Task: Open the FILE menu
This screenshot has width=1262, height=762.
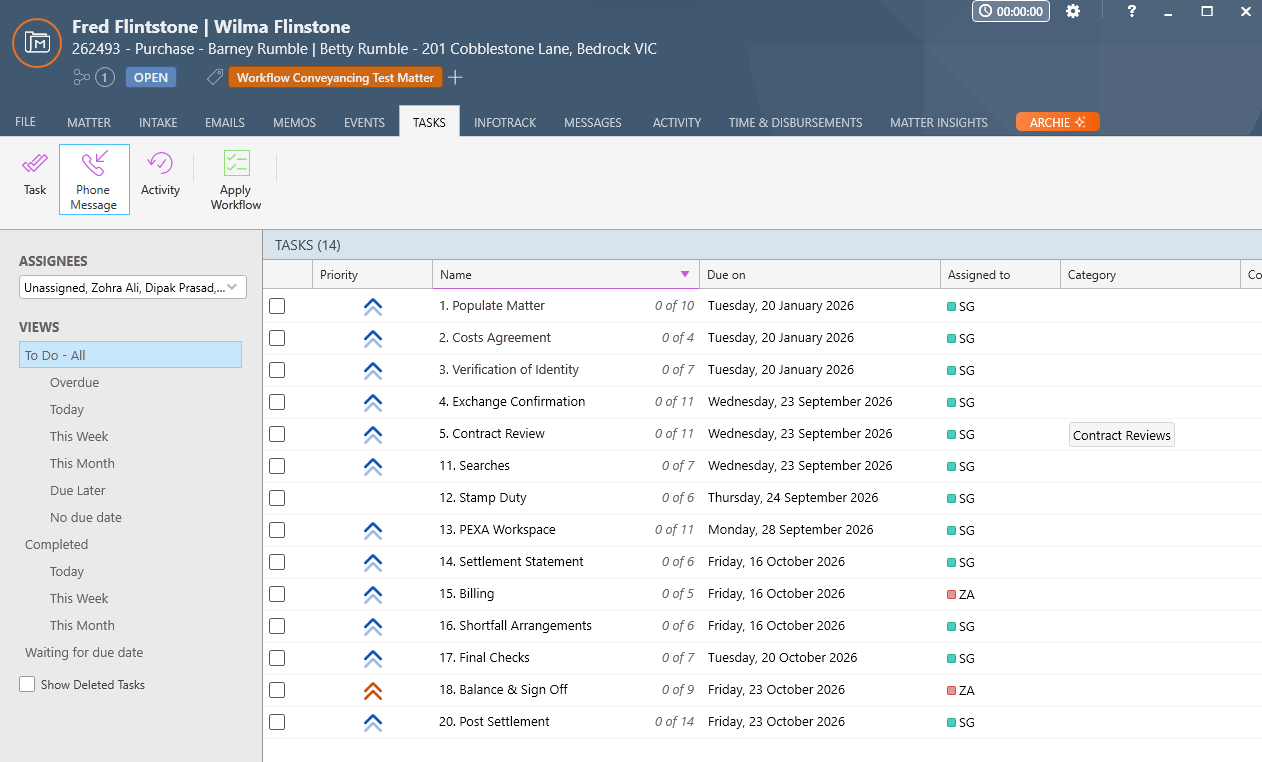Action: [25, 122]
